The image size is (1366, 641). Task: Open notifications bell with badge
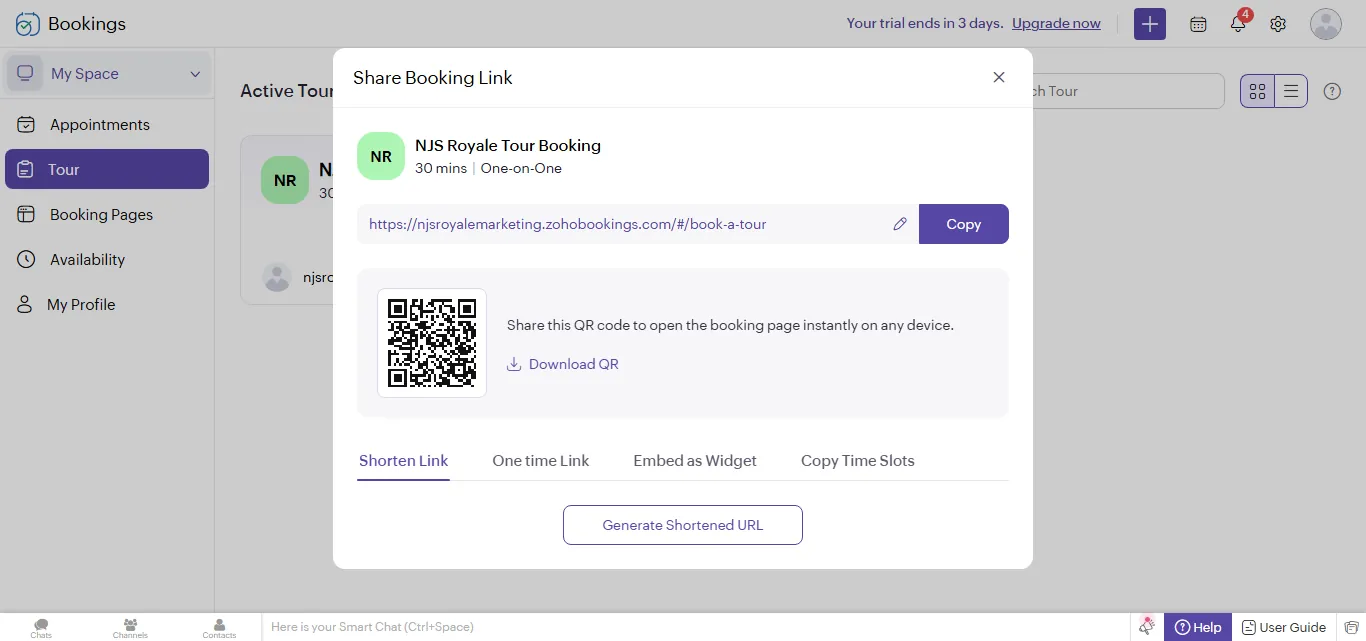pyautogui.click(x=1239, y=23)
